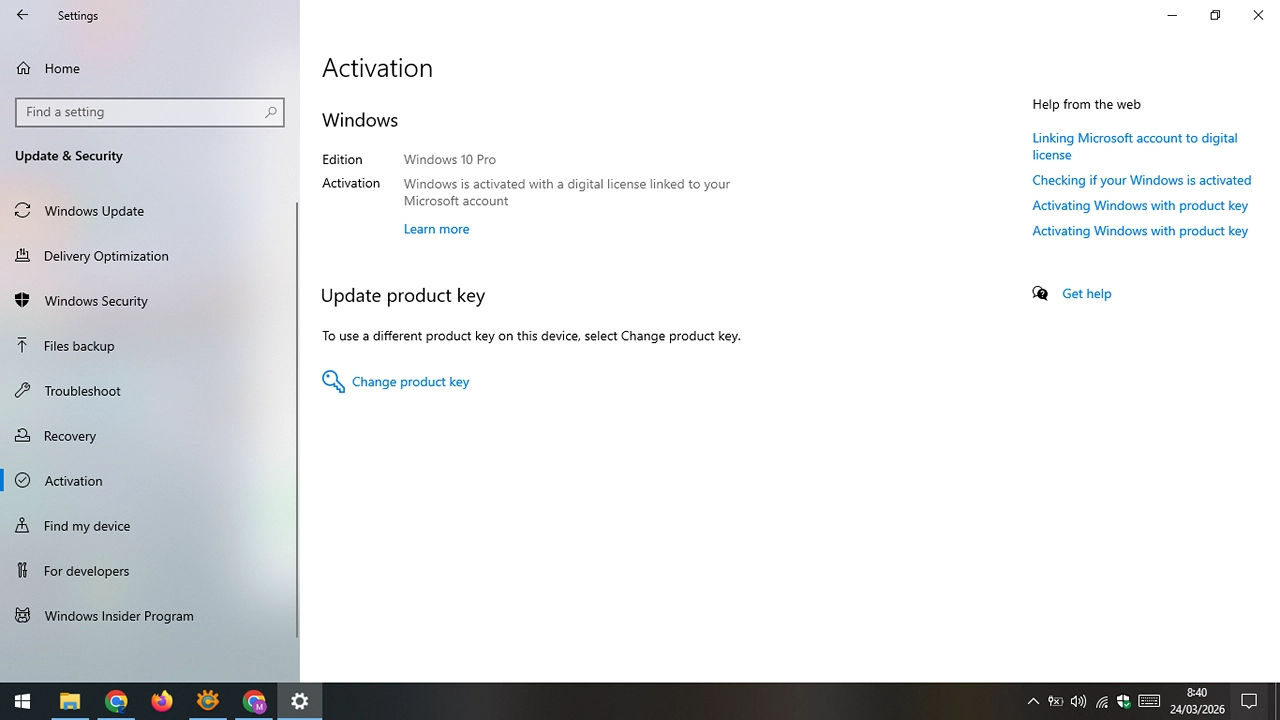The height and width of the screenshot is (720, 1280).
Task: Open XnView from the taskbar
Action: click(208, 701)
